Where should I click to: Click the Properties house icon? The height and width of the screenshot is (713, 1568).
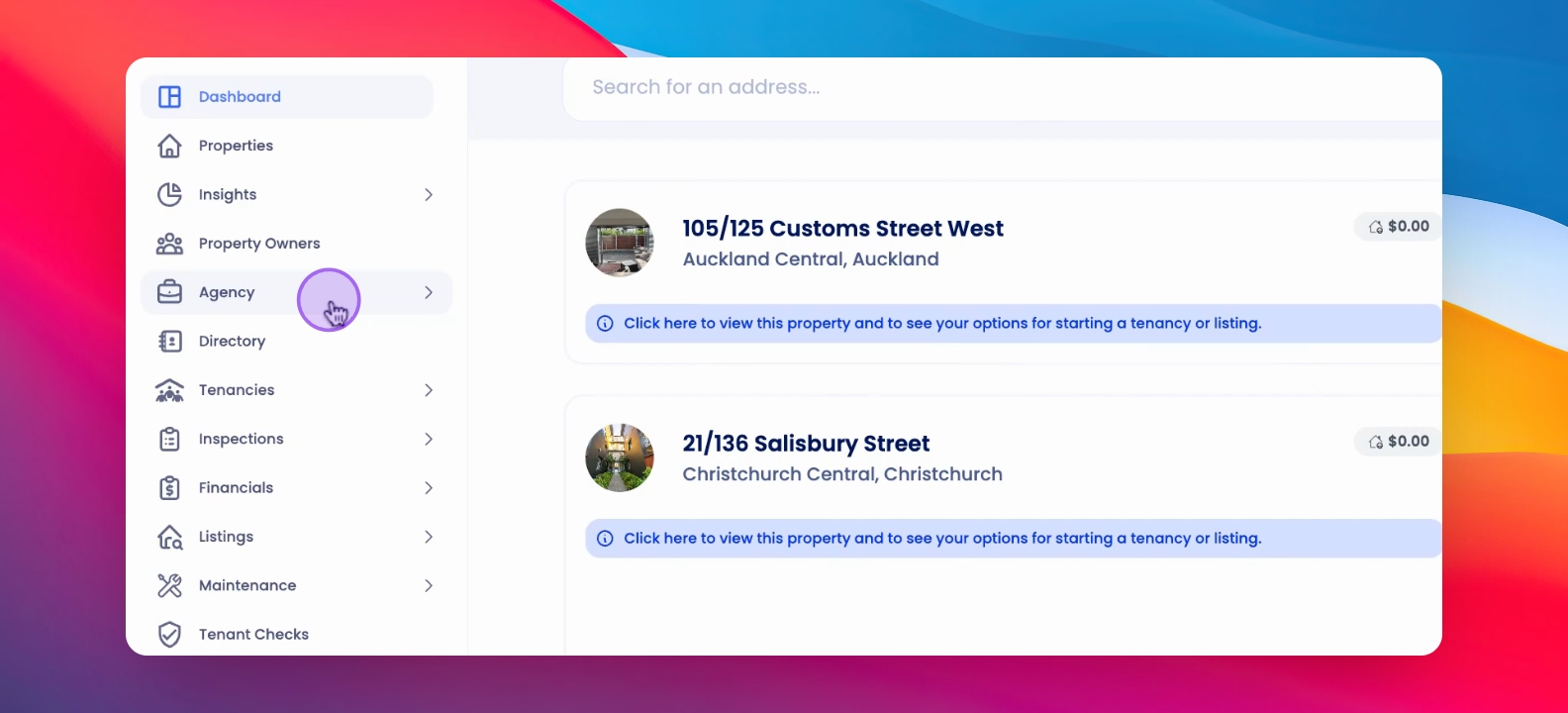170,146
